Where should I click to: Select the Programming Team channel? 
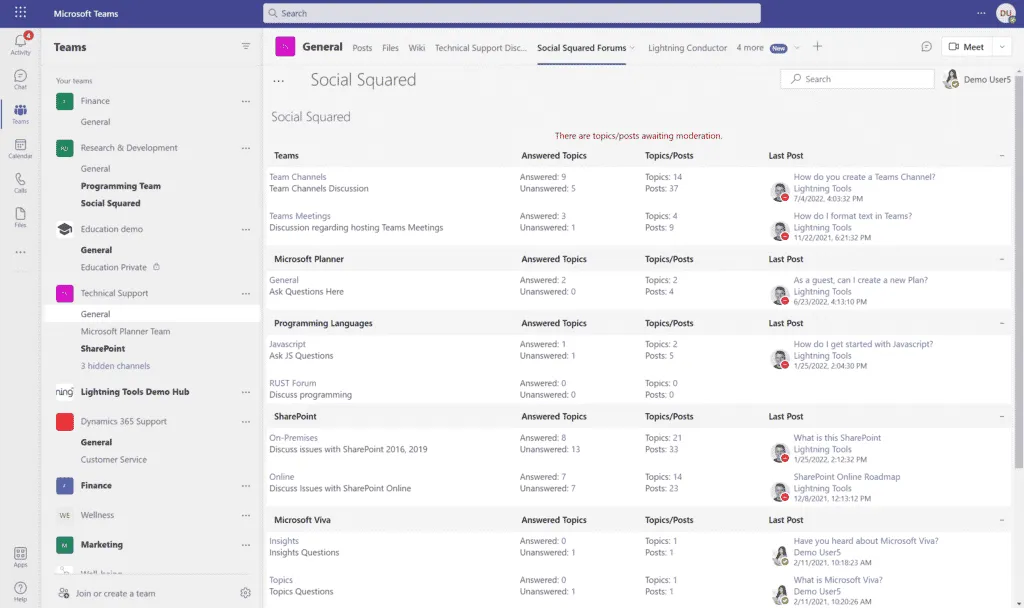120,186
